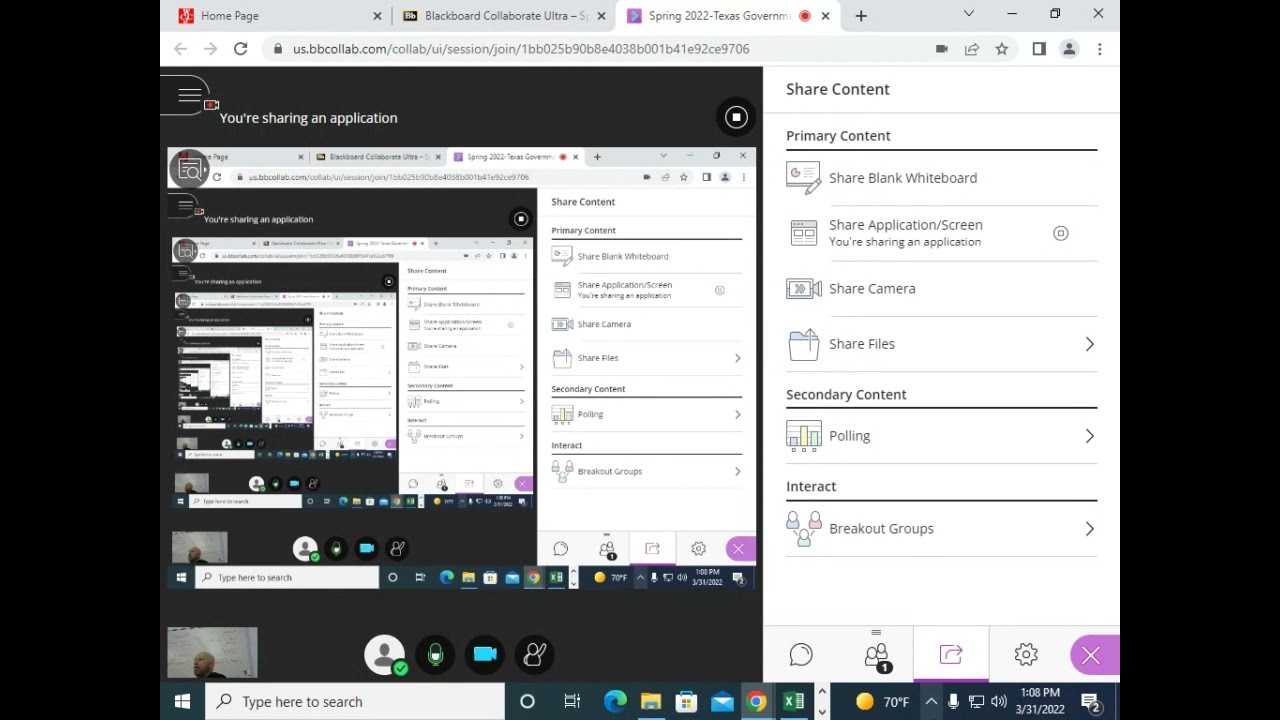Click the Share Blank Whiteboard icon

803,177
